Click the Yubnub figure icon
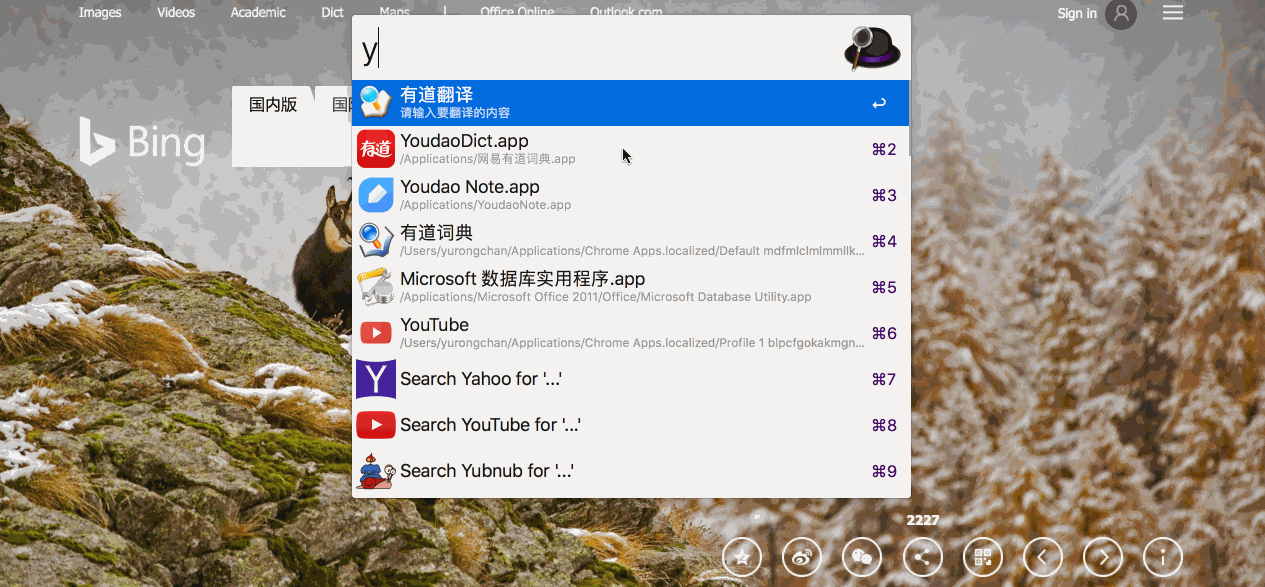The width and height of the screenshot is (1265, 587). tap(376, 471)
